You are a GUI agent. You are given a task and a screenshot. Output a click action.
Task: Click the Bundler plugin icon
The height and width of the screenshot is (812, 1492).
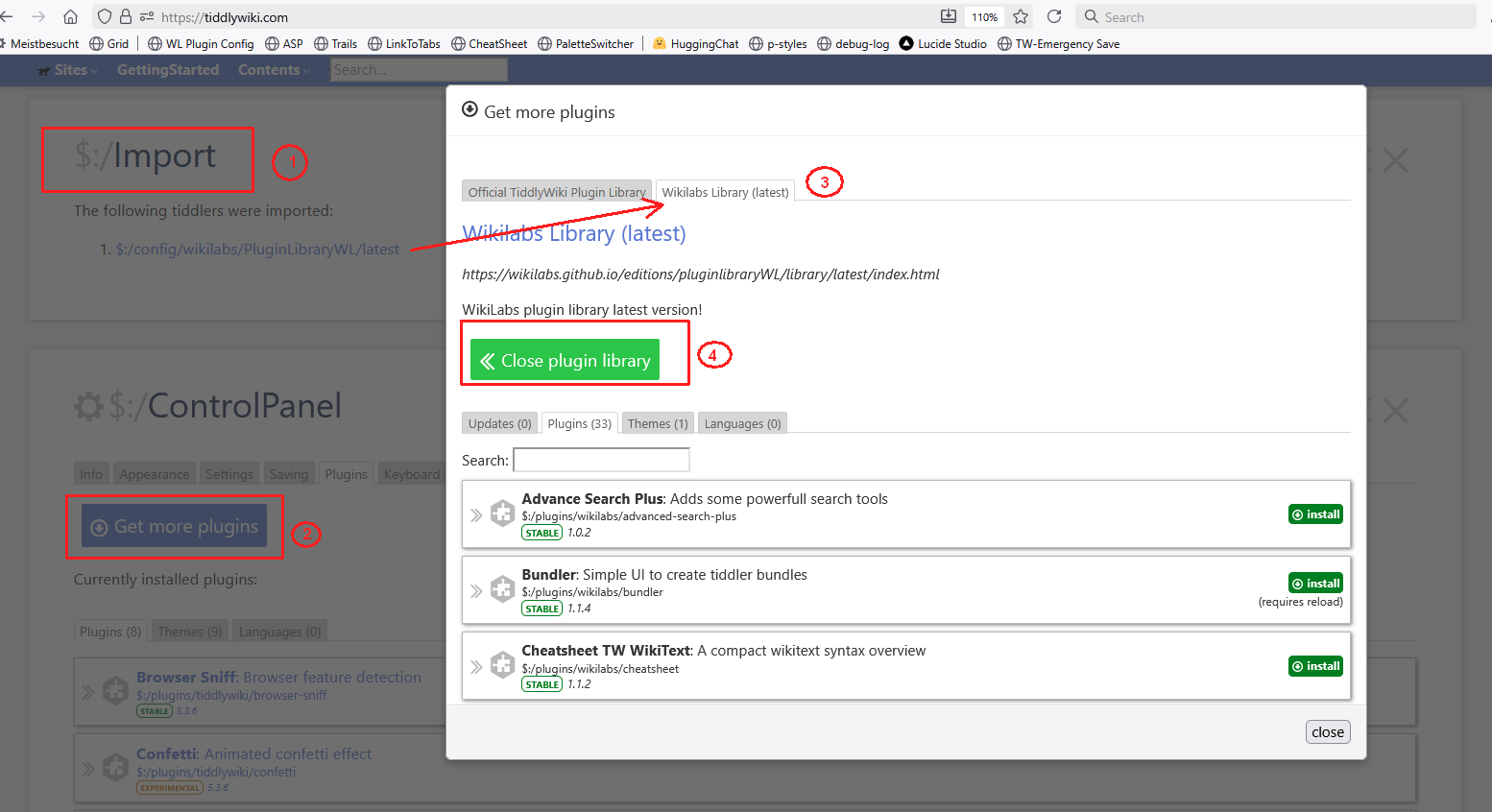pyautogui.click(x=502, y=589)
